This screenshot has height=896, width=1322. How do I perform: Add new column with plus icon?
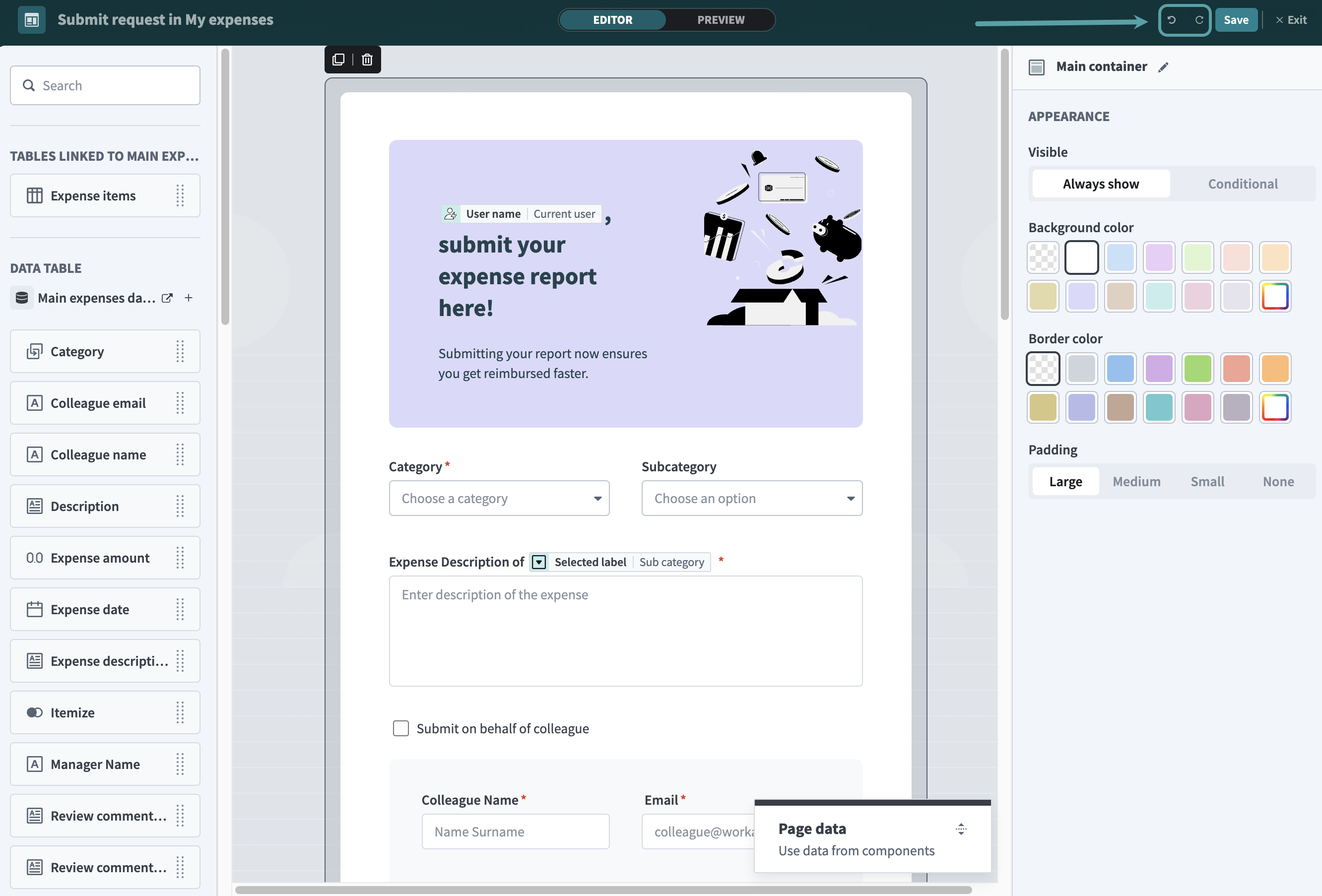(x=189, y=298)
